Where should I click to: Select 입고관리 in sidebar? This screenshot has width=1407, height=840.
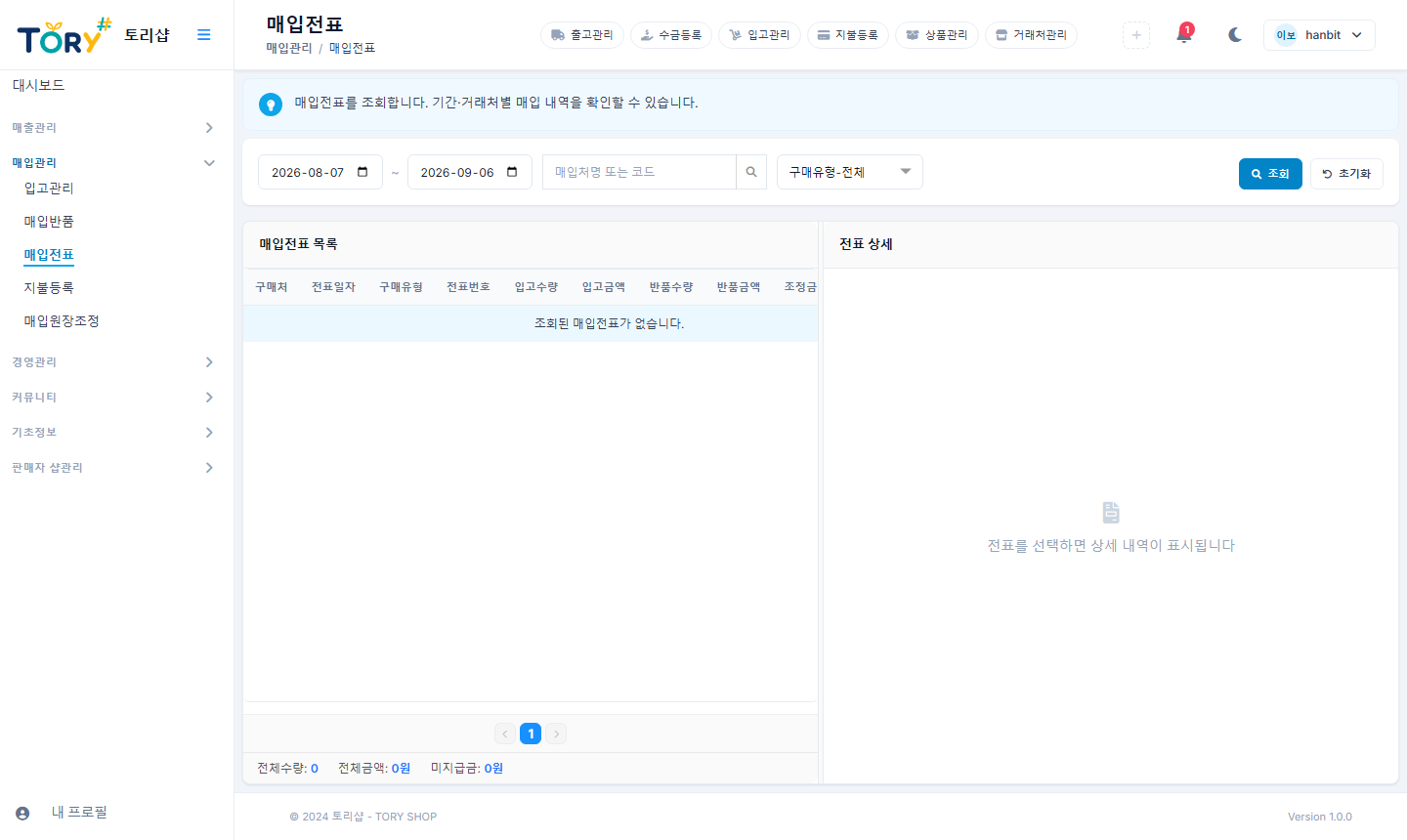(49, 189)
